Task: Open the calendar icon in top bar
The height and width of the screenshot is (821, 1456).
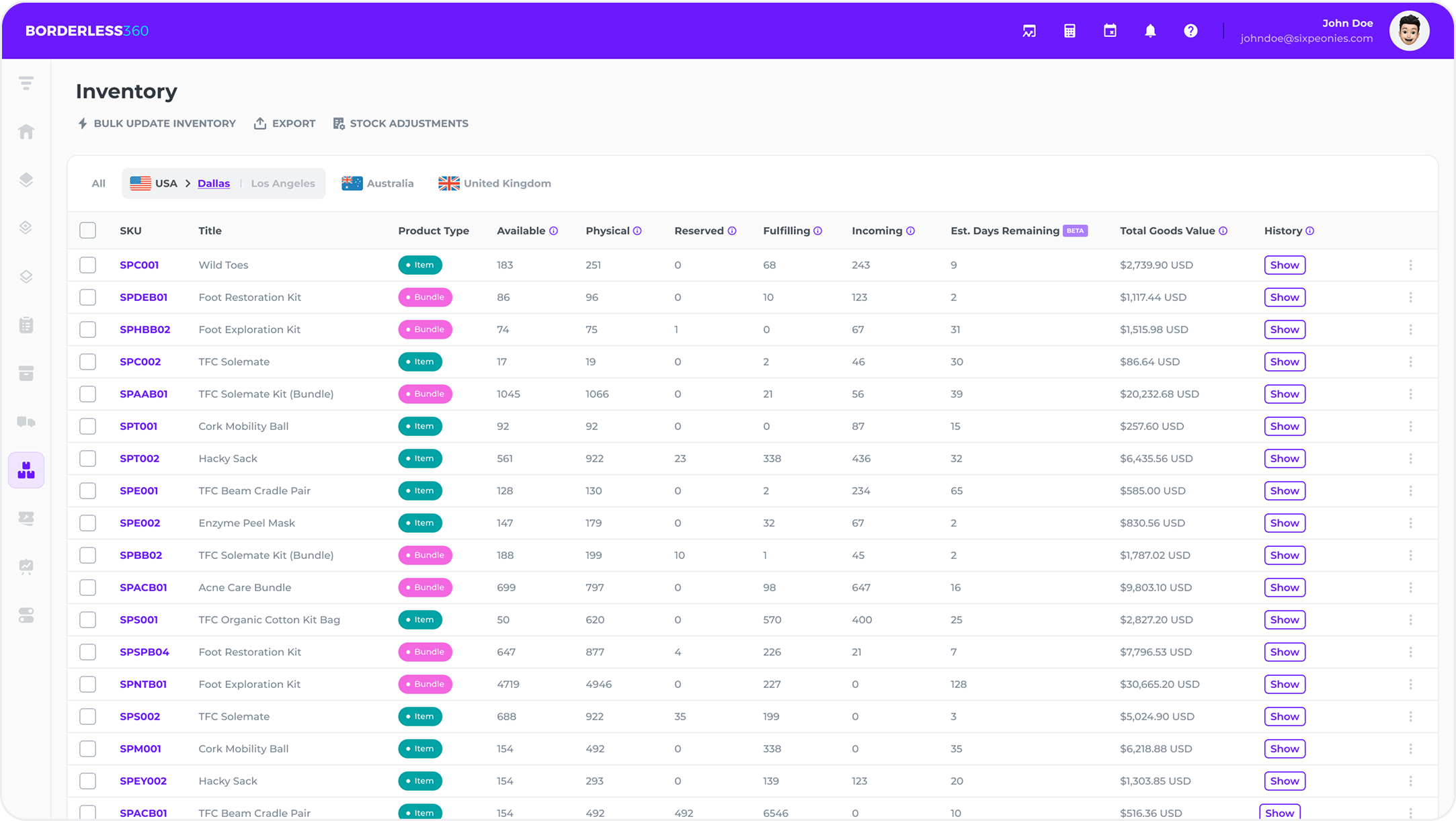Action: pyautogui.click(x=1110, y=31)
